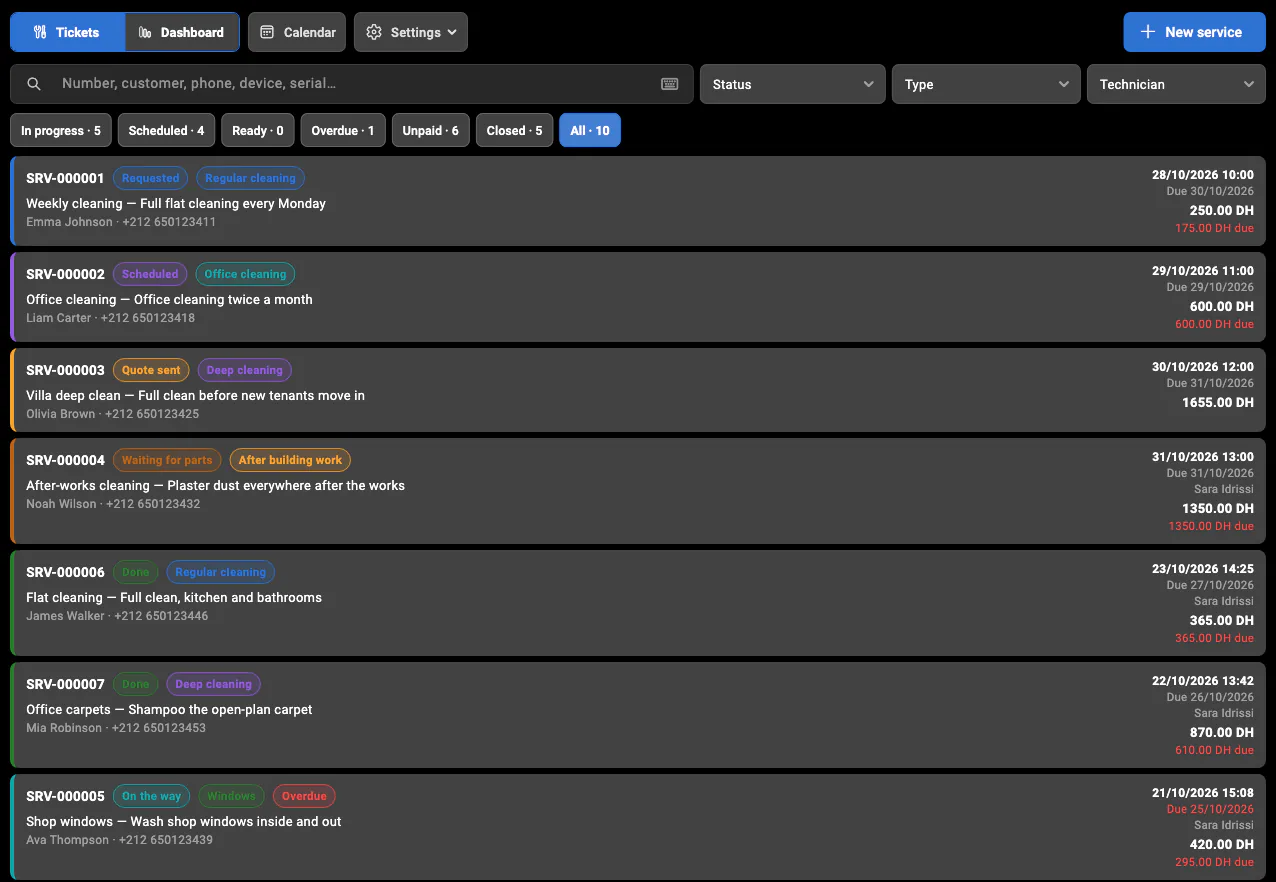Click the Office cleaning type badge
This screenshot has height=882, width=1276.
point(245,274)
